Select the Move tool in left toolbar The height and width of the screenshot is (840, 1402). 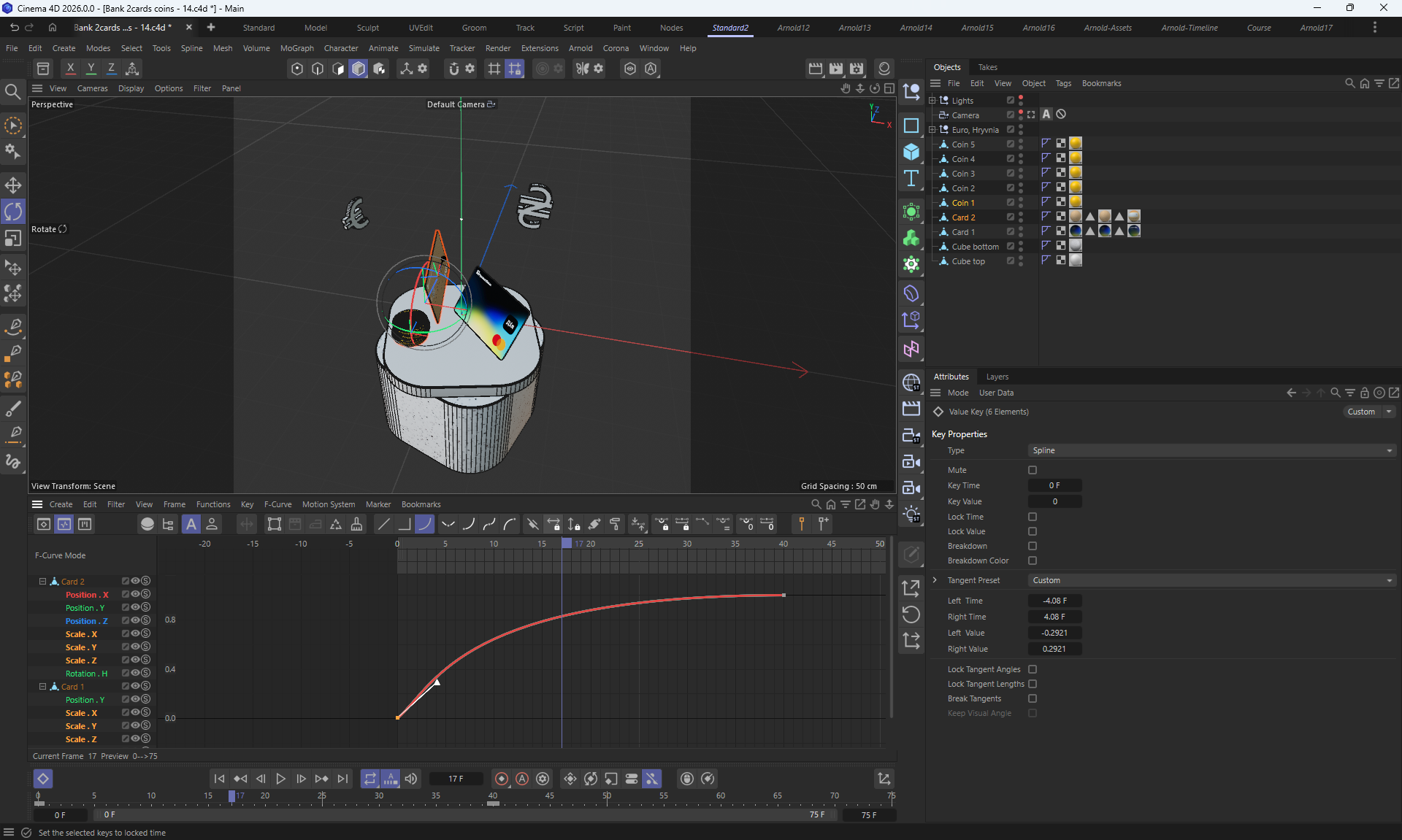pos(13,185)
